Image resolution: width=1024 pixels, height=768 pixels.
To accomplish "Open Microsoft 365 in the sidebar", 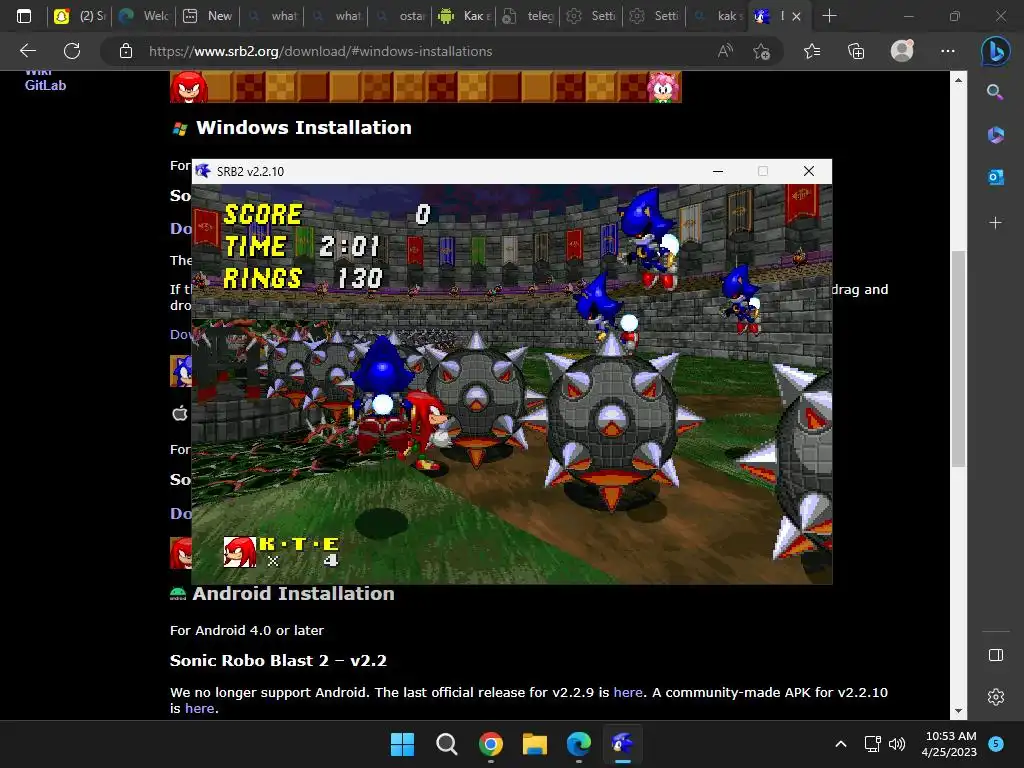I will click(995, 135).
